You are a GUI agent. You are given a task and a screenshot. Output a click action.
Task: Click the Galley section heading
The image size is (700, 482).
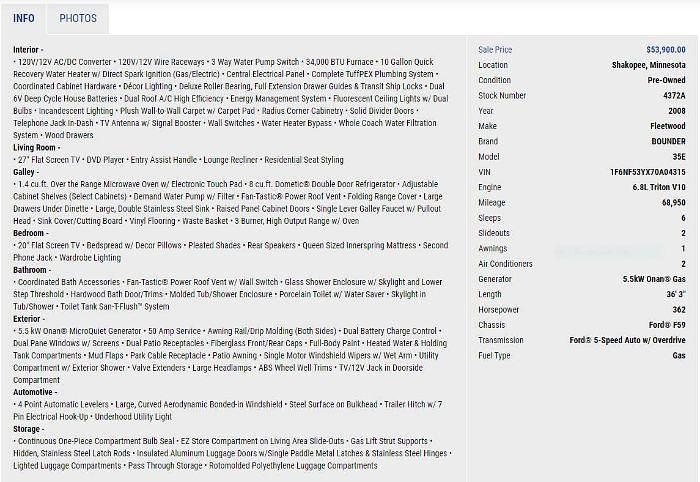[x=27, y=172]
